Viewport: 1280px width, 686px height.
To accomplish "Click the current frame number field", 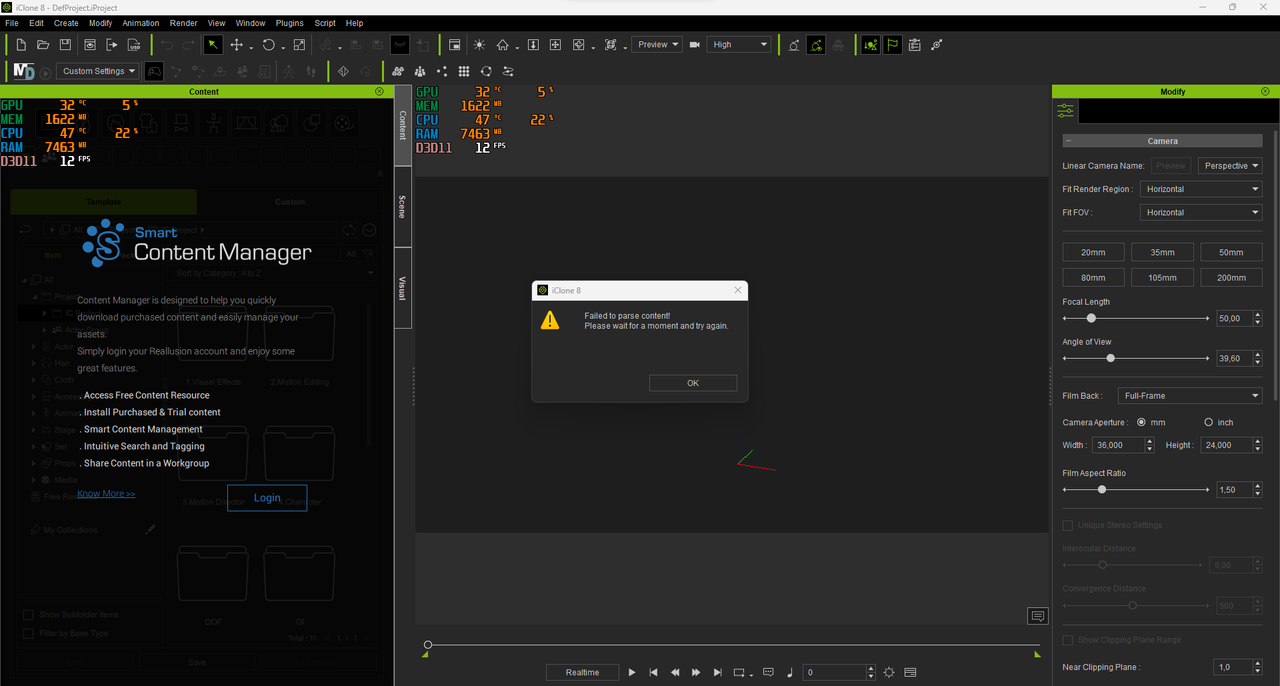I will (834, 673).
